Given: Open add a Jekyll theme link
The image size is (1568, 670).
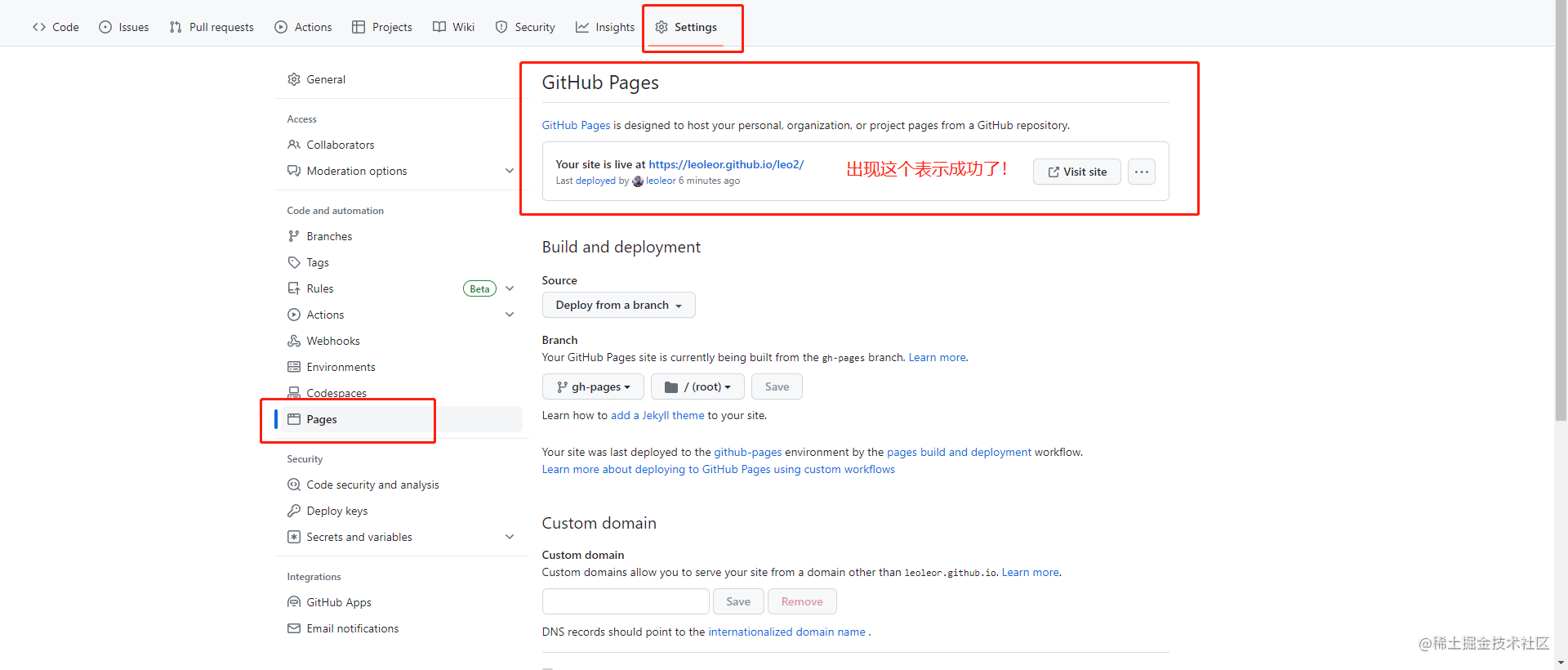Looking at the screenshot, I should [x=657, y=415].
